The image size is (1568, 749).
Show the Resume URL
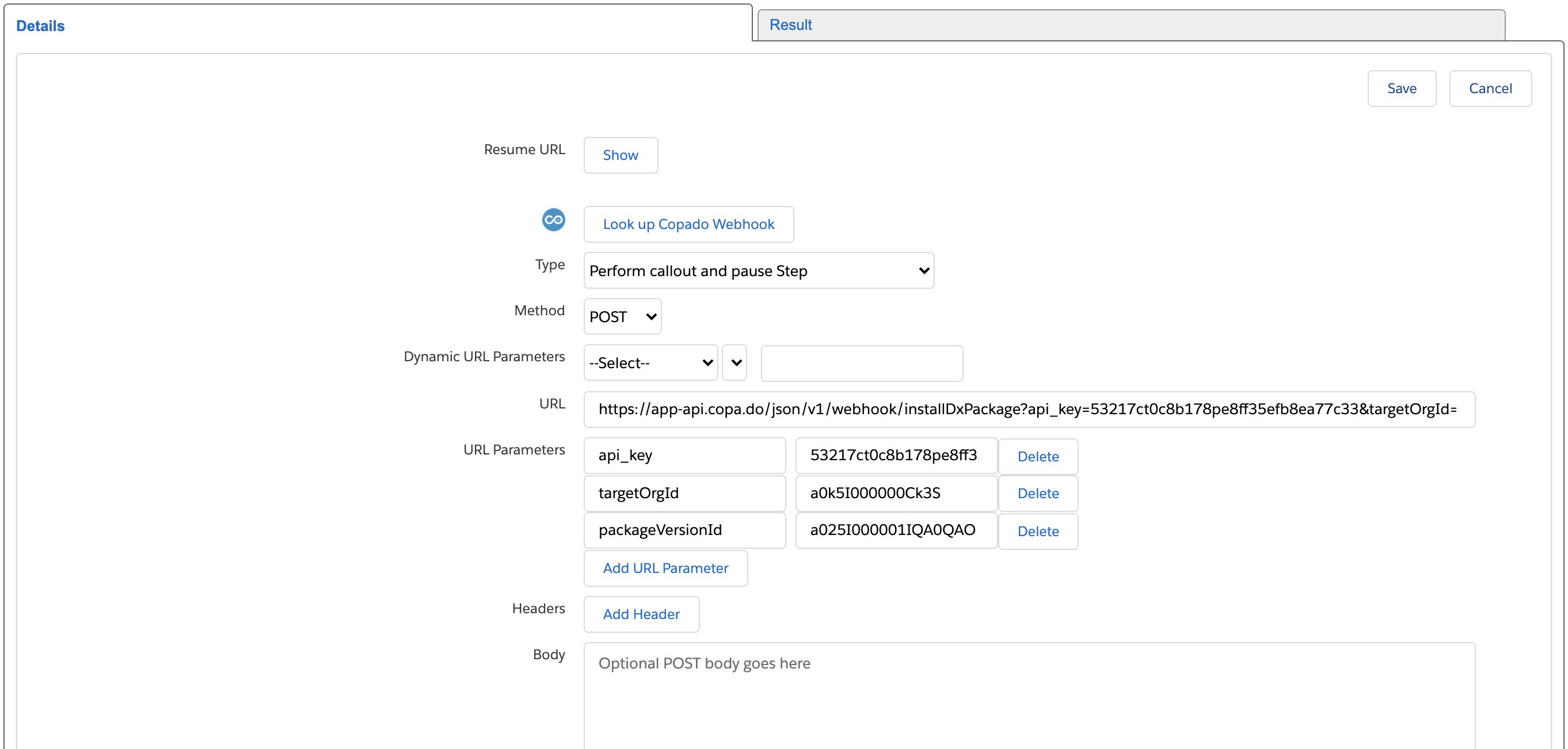(621, 155)
